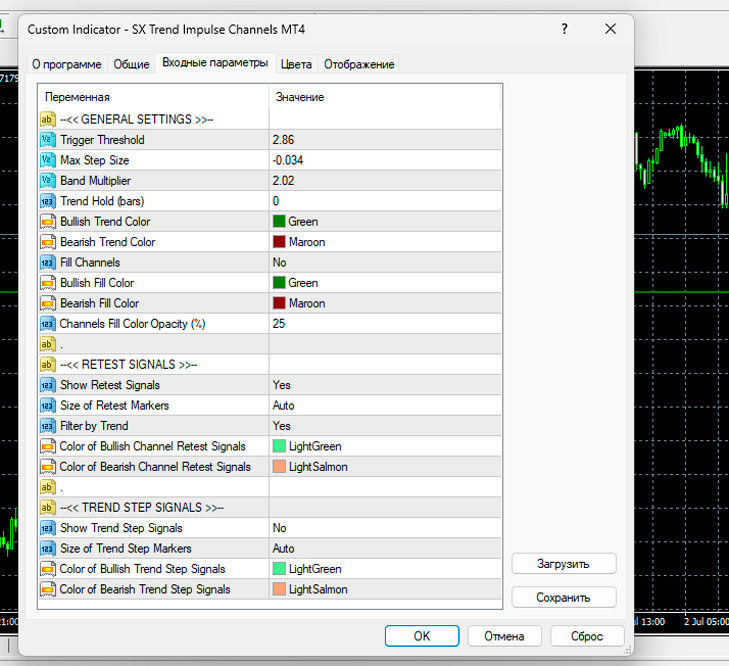Click the icon beside Trigger Threshold
This screenshot has height=666, width=729.
click(47, 140)
